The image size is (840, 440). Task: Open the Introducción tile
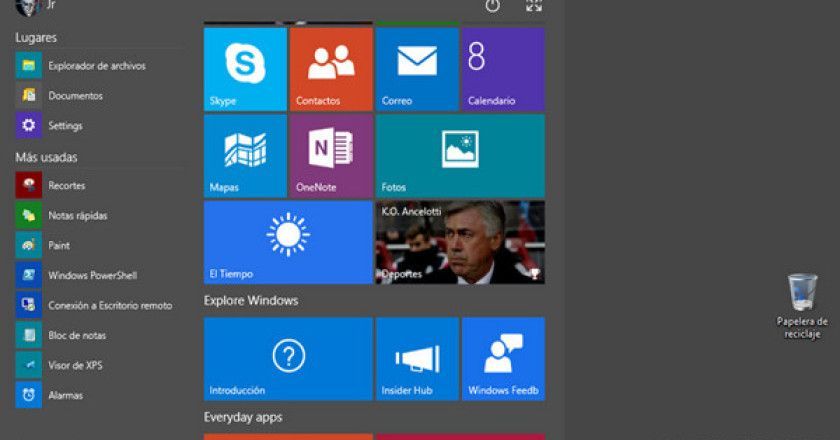[x=288, y=359]
